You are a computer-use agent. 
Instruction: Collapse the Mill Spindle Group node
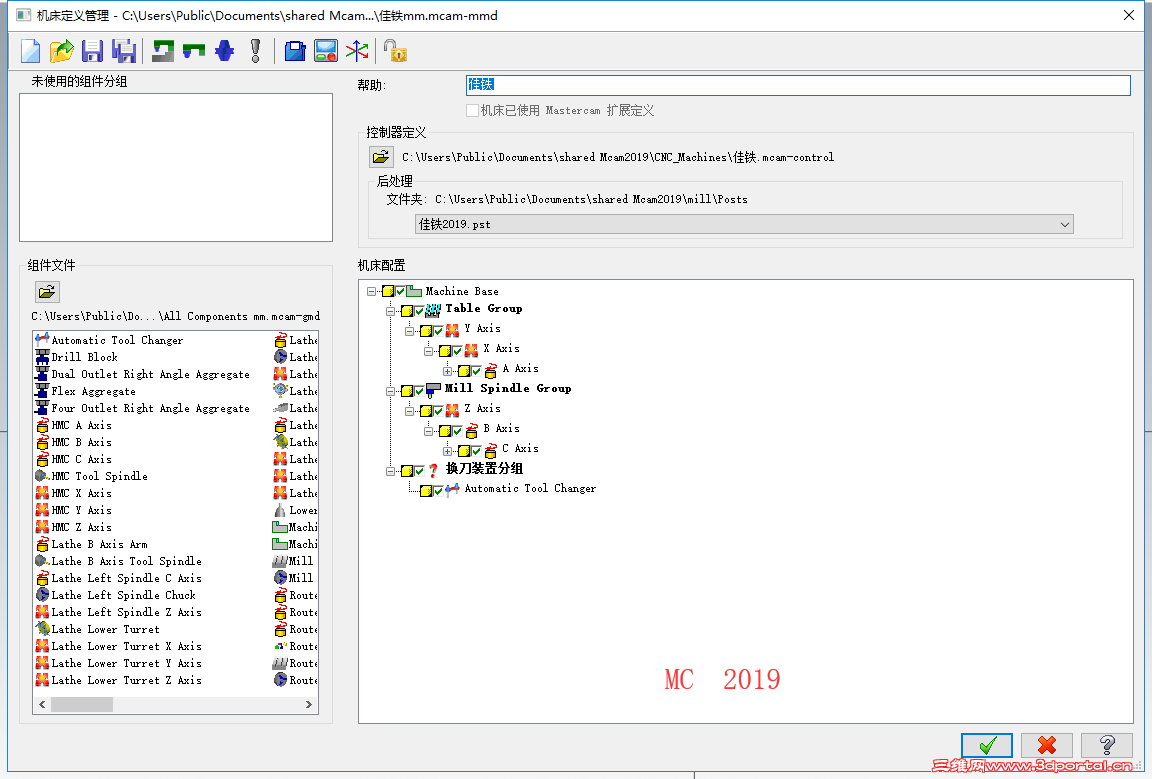tap(391, 390)
